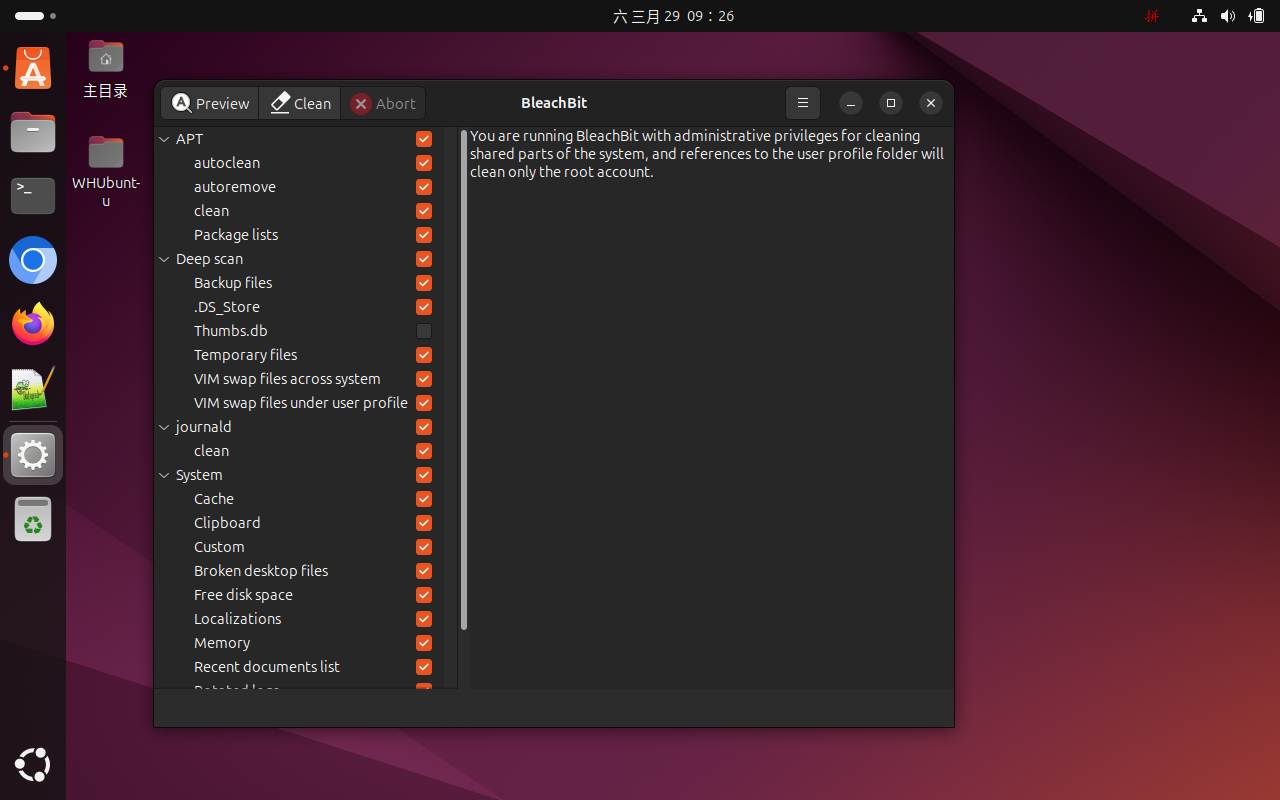Open the BleachBit hamburger menu
Screen dimensions: 1280x800
coord(802,103)
